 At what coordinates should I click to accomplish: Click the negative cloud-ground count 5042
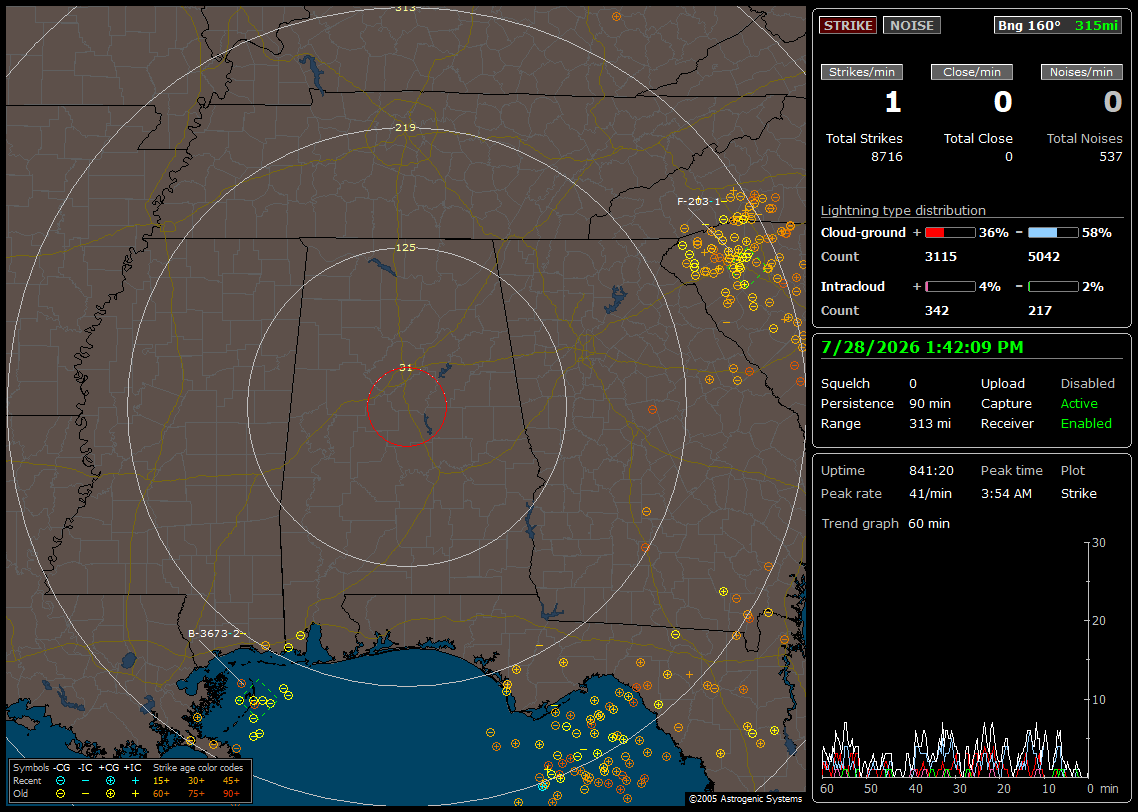(1044, 257)
